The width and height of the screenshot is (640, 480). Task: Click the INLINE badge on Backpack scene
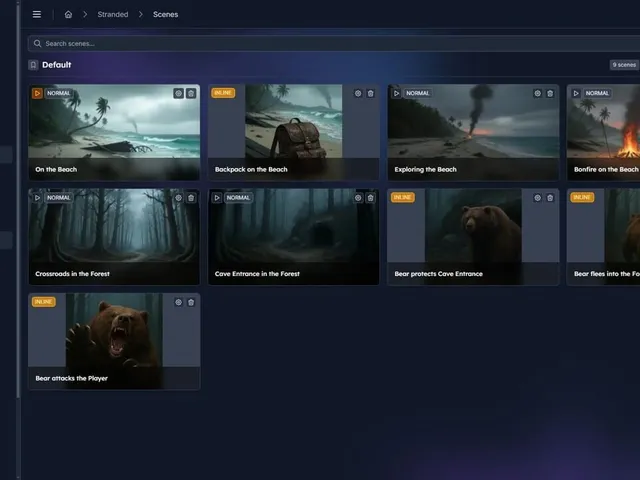[x=223, y=93]
